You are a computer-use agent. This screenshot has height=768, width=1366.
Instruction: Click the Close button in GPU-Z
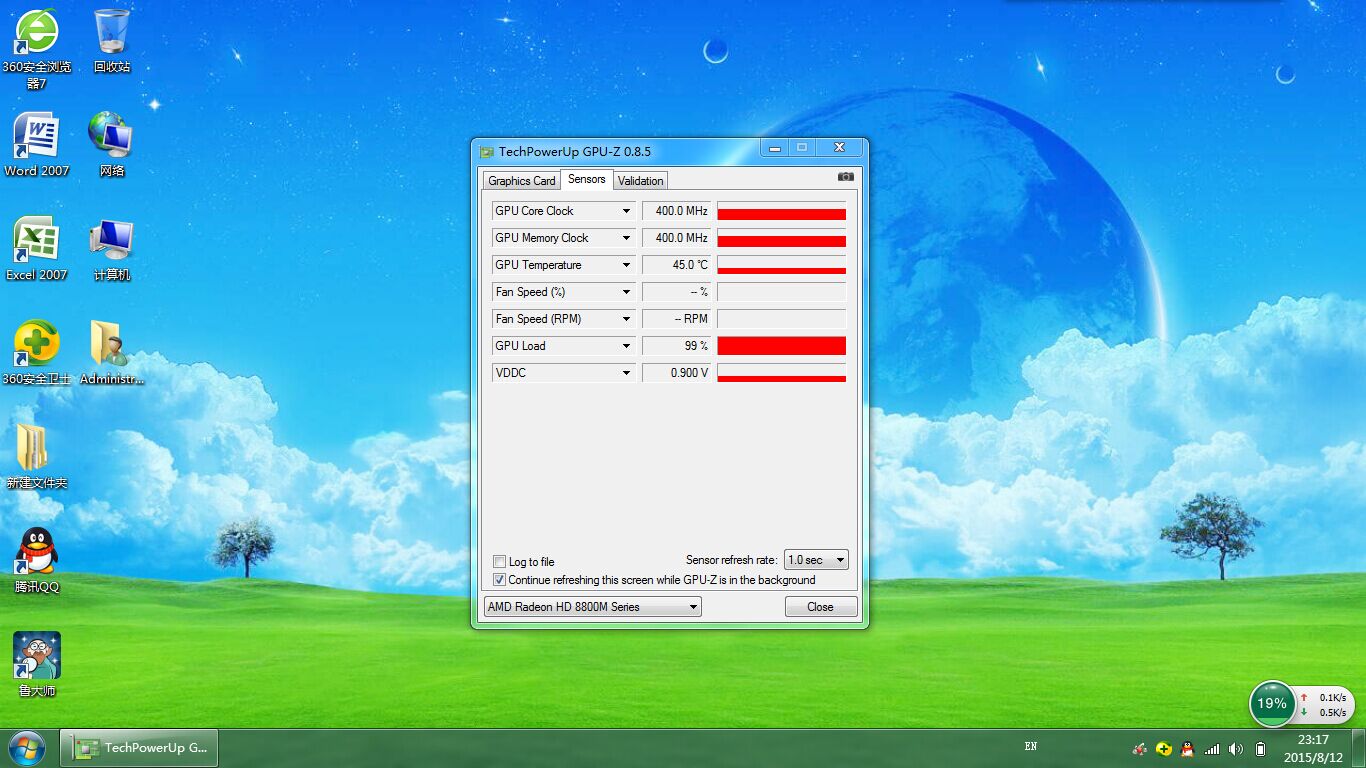point(821,607)
